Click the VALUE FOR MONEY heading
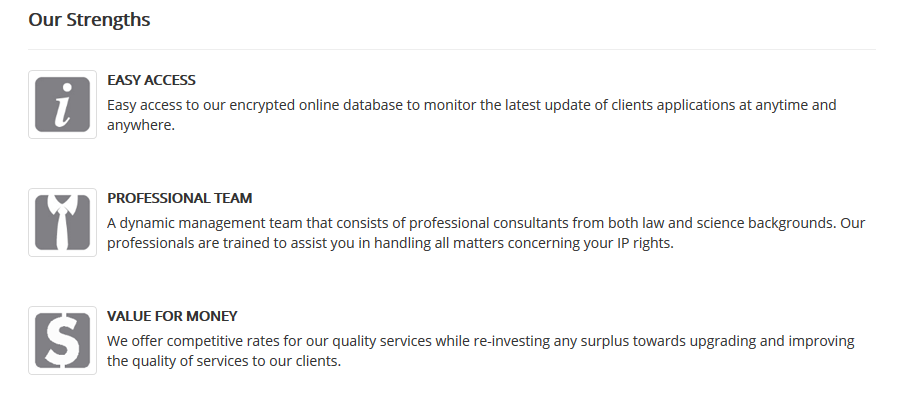Screen dimensions: 902x401 pos(172,316)
